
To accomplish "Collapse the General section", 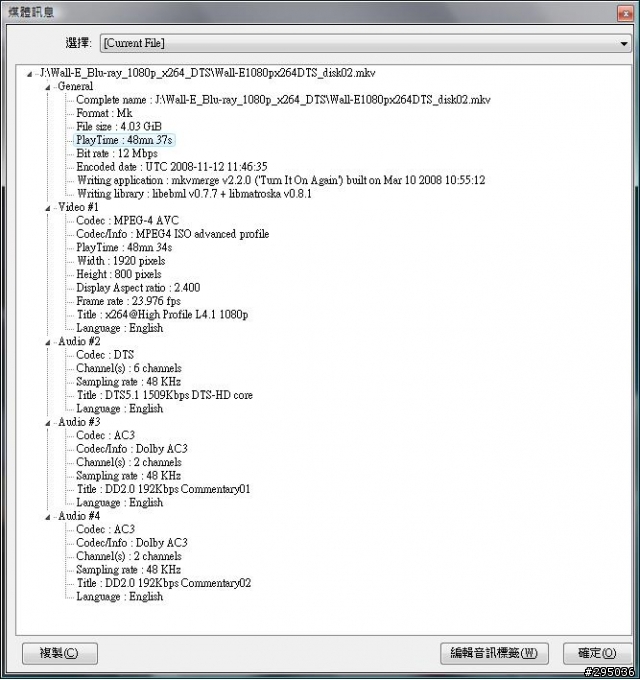I will [48, 88].
